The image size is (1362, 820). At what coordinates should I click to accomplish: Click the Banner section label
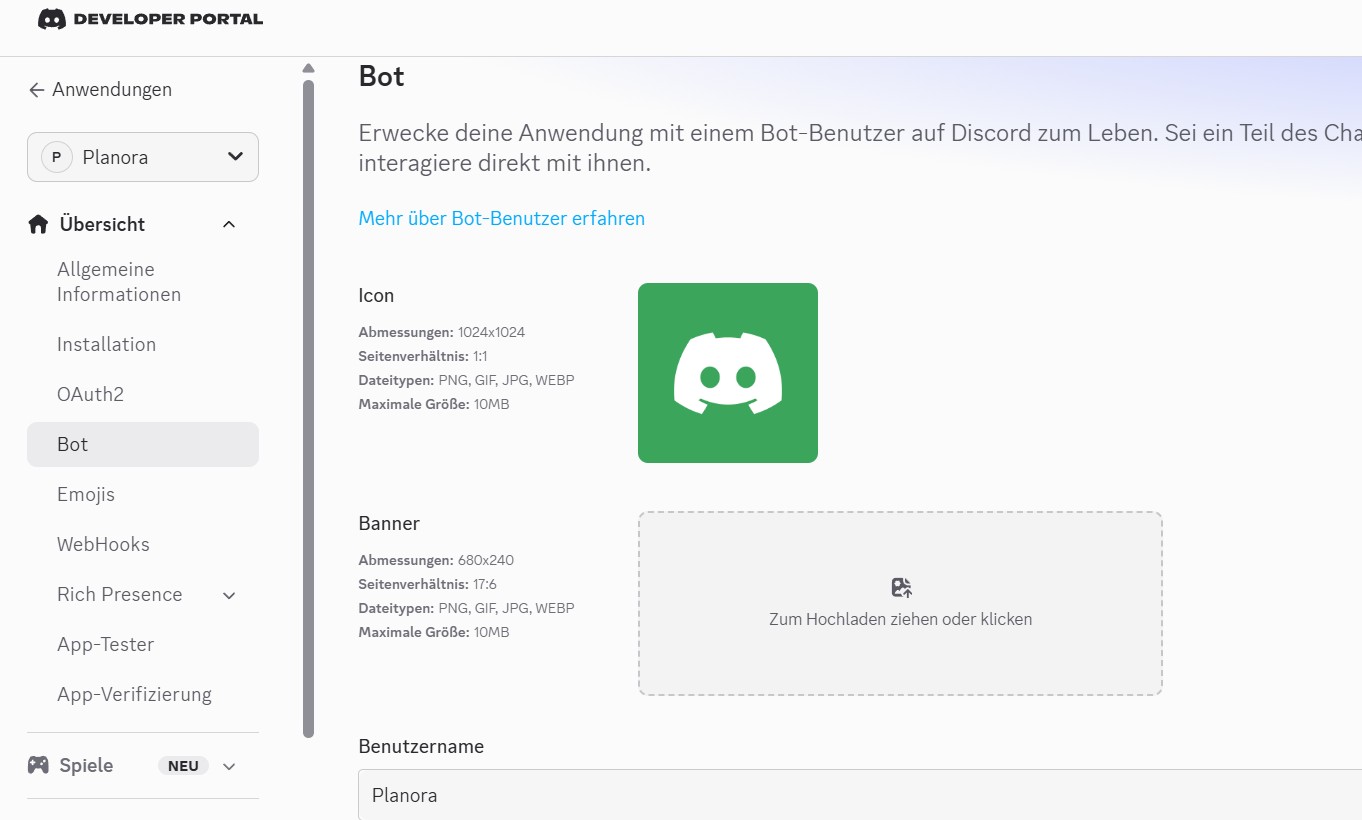click(x=389, y=523)
